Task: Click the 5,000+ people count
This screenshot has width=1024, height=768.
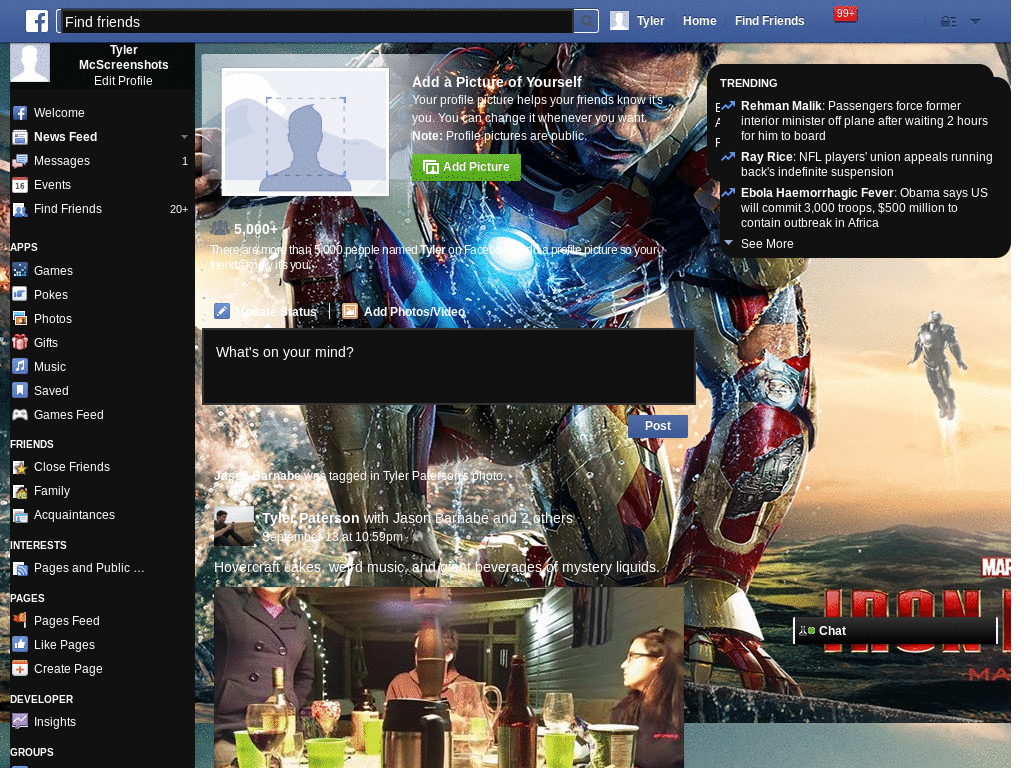Action: coord(256,229)
